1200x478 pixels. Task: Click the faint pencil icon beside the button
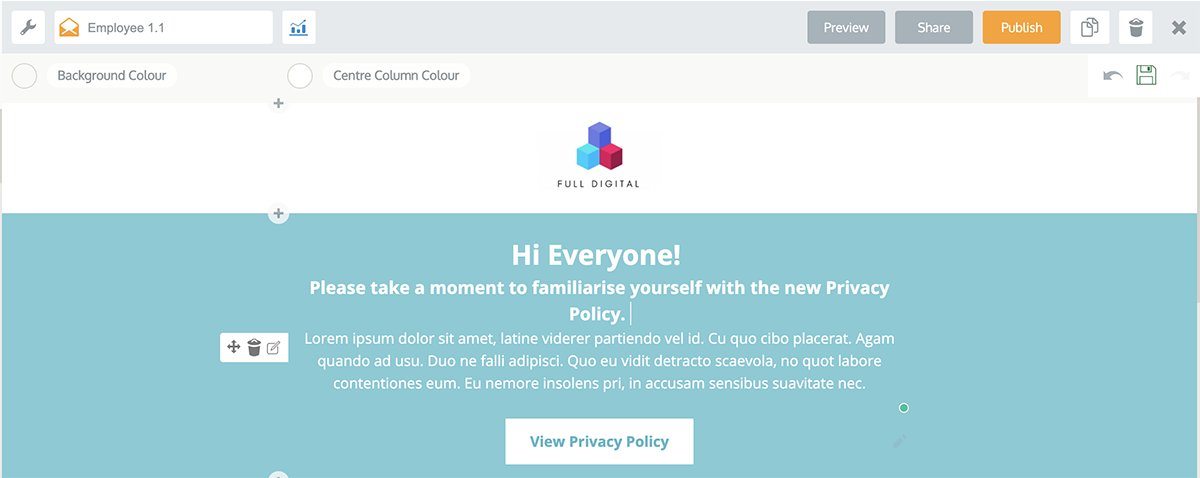click(900, 441)
